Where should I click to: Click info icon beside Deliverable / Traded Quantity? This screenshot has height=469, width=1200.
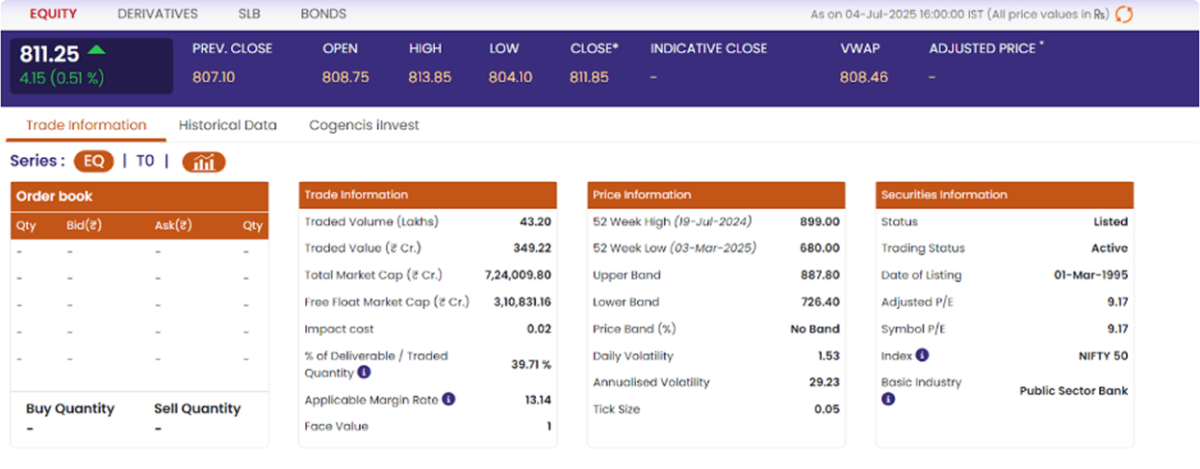364,373
